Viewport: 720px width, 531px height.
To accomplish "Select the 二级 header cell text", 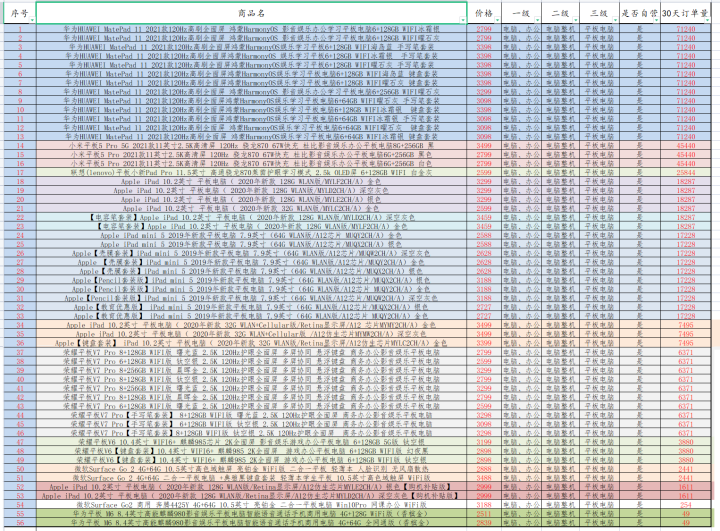I will pos(560,13).
